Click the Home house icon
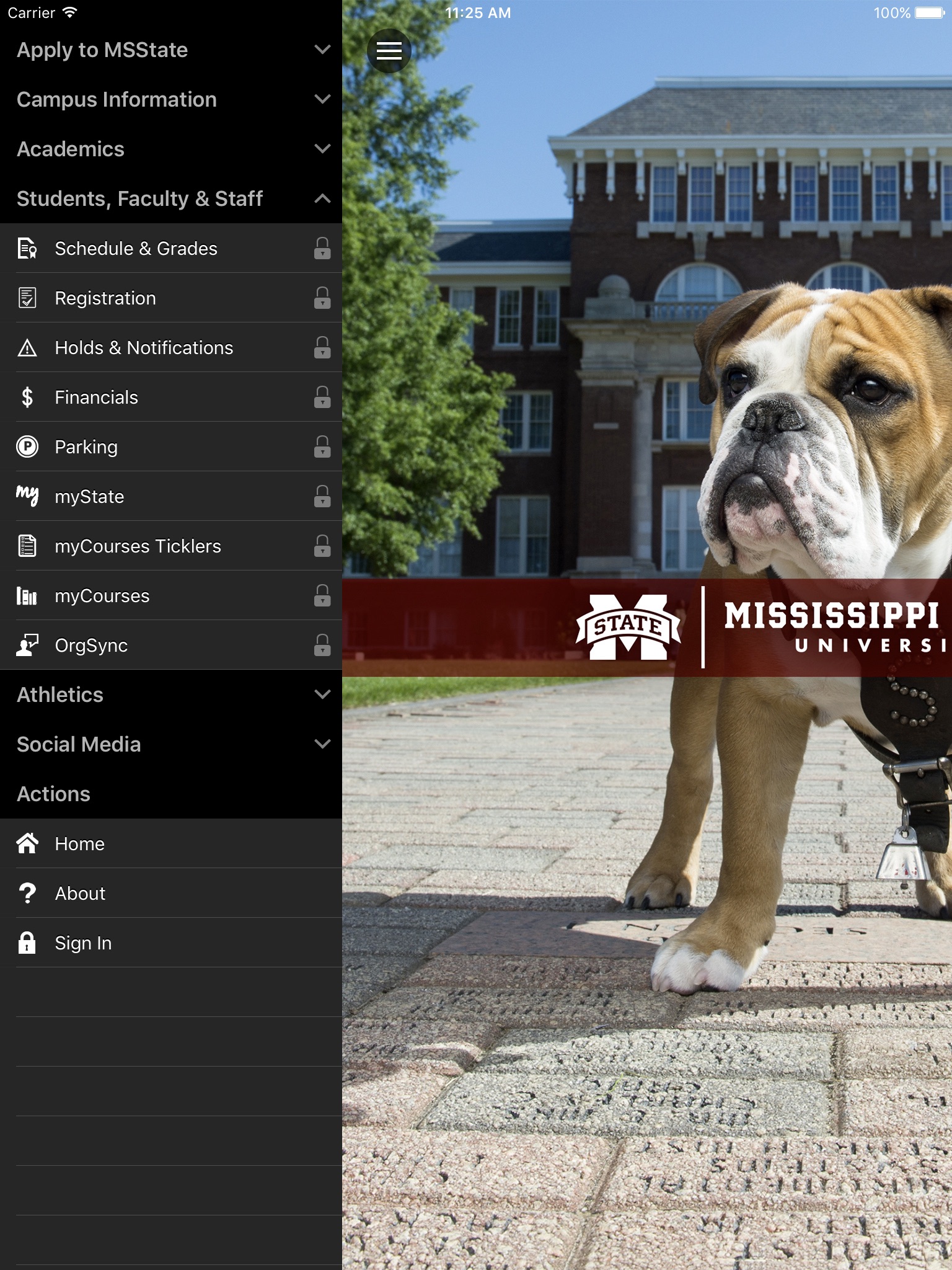This screenshot has height=1270, width=952. [x=27, y=843]
